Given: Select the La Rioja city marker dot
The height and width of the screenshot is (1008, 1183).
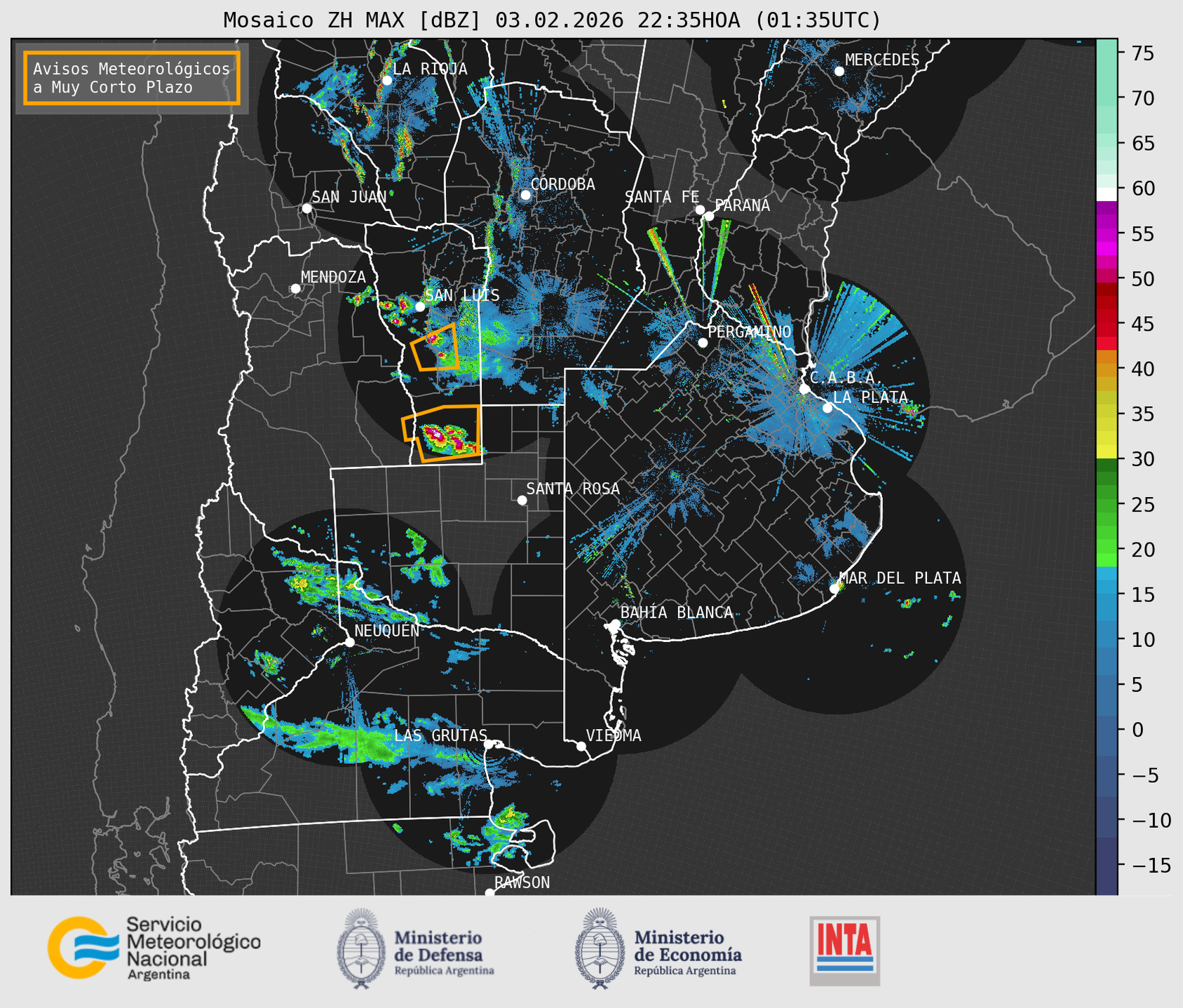Looking at the screenshot, I should coord(386,81).
